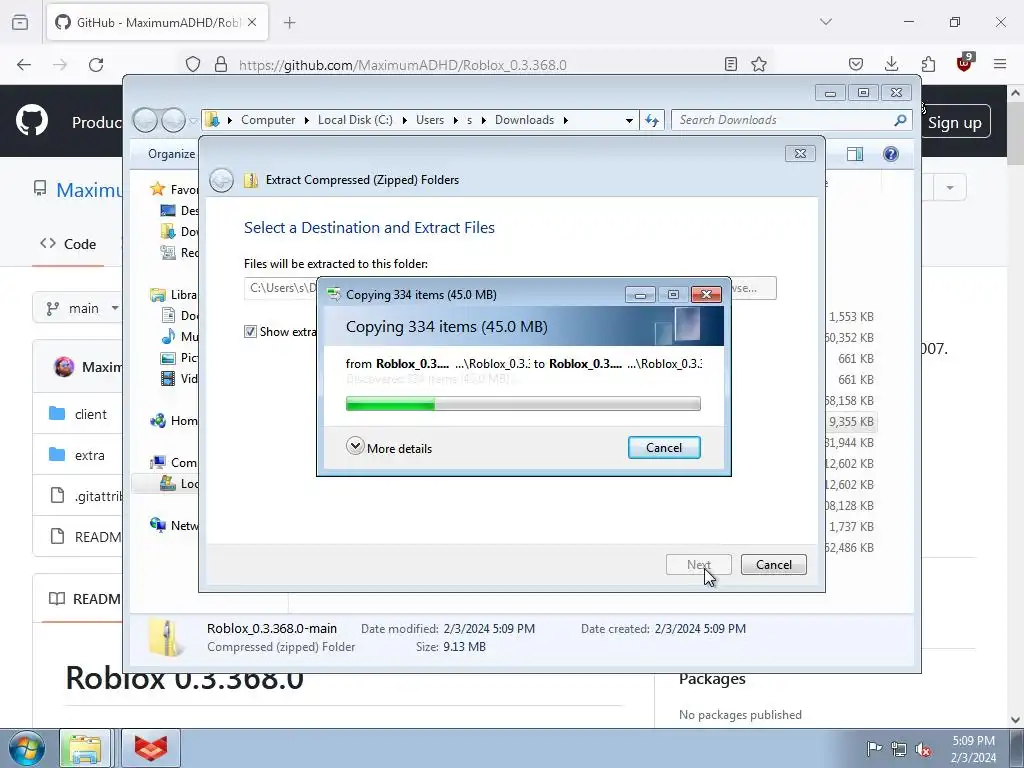Screen dimensions: 1024x768
Task: Select Computer in Explorer breadcrumb
Action: 268,120
